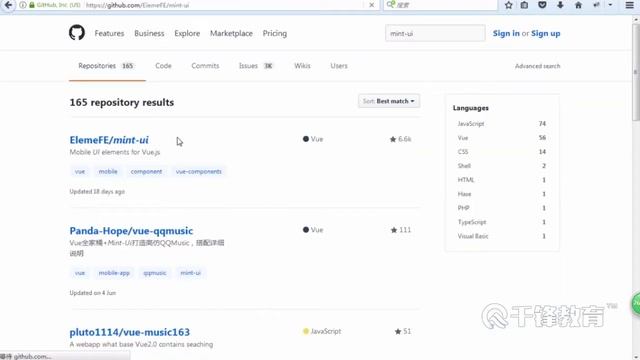This screenshot has width=640, height=360.
Task: Click the vue topic tag under mint-ui
Action: pyautogui.click(x=80, y=171)
